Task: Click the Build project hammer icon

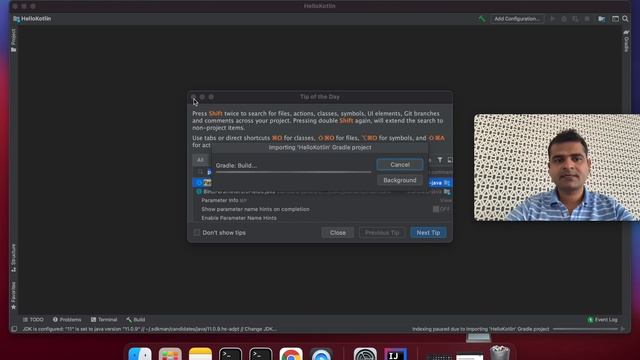Action: coord(482,19)
